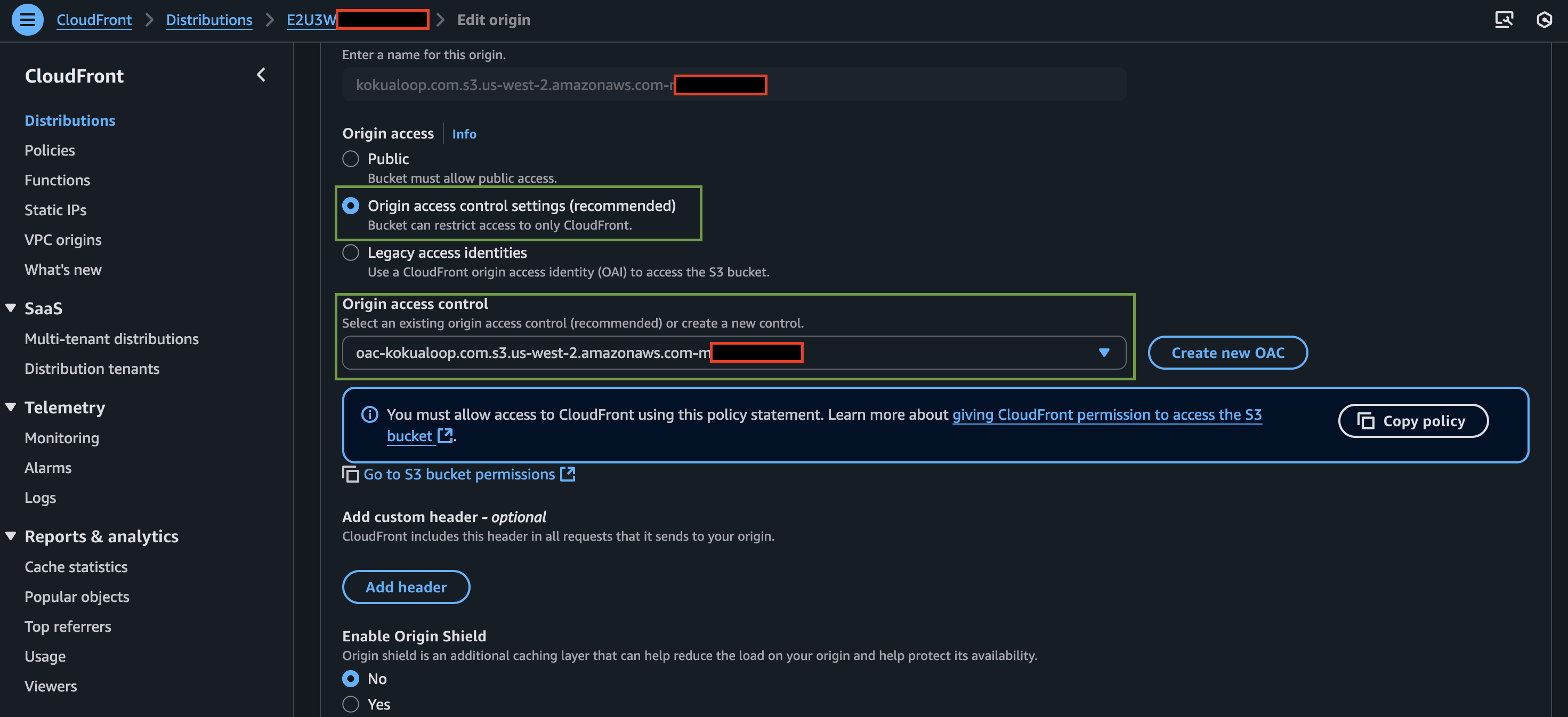Click the CloudShell icon in top bar
Screen dimensions: 1568x717
[1504, 20]
